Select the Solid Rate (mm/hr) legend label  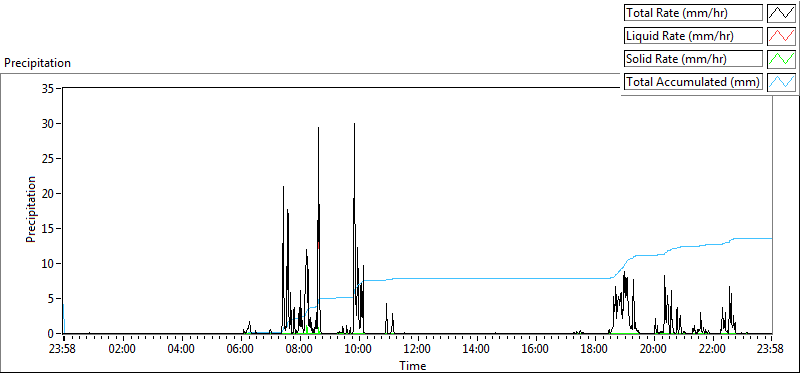tap(693, 59)
